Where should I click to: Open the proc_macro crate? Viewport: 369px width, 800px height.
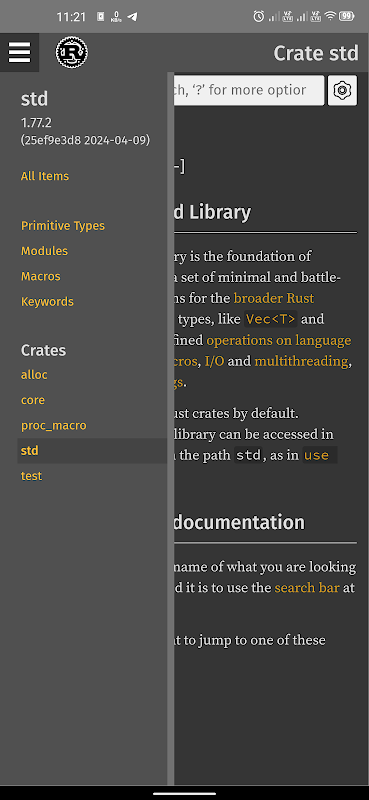(54, 426)
